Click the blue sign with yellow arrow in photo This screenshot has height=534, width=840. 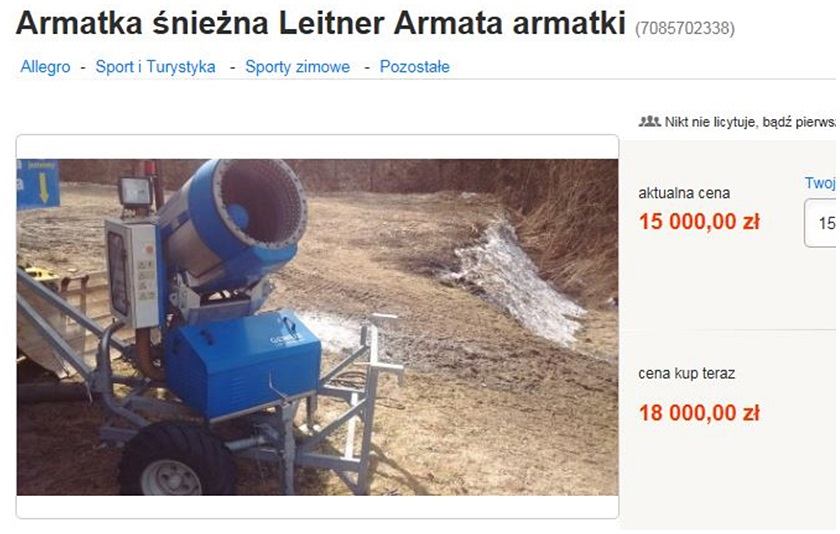pyautogui.click(x=38, y=184)
